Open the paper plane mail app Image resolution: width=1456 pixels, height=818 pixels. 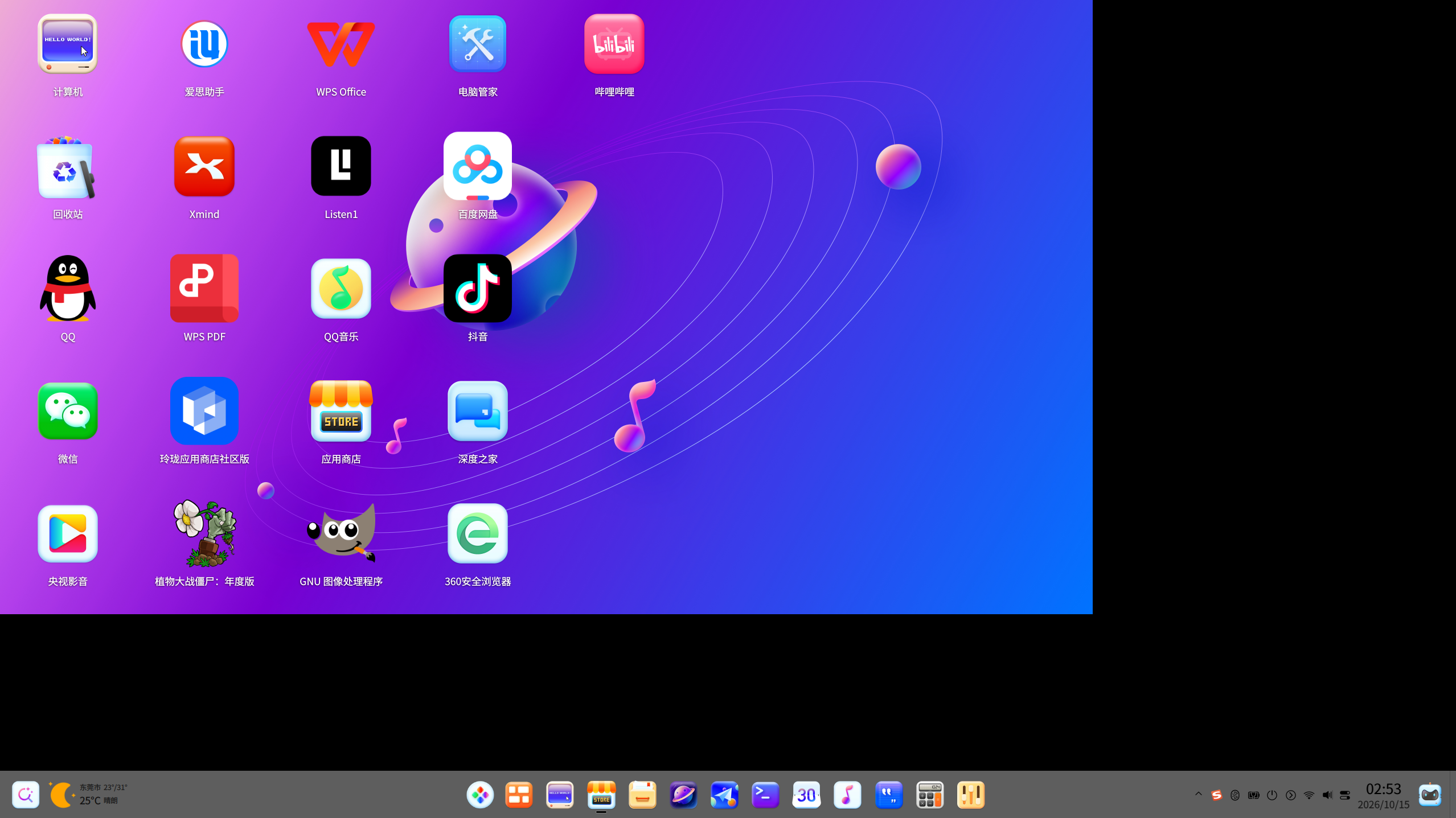pyautogui.click(x=724, y=795)
